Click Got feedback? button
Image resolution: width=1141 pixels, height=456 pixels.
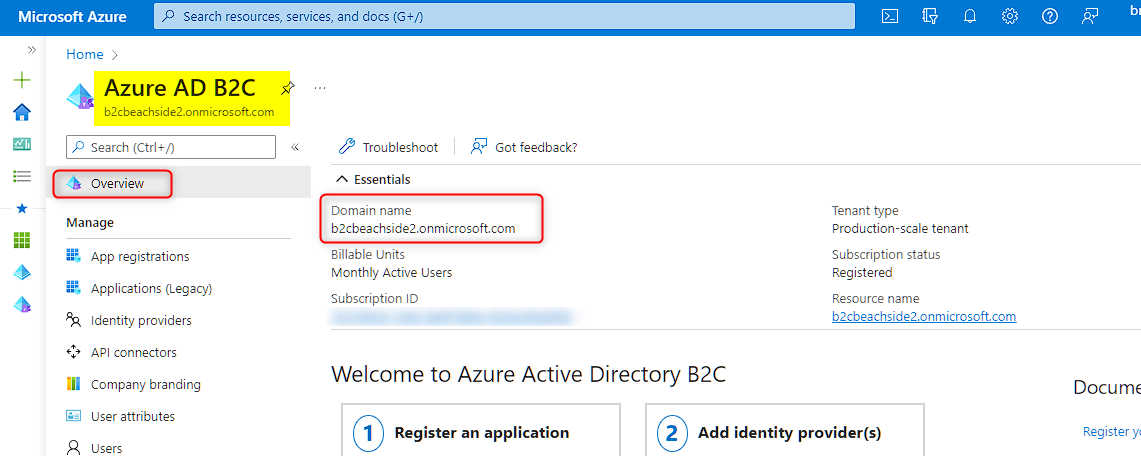tap(524, 147)
